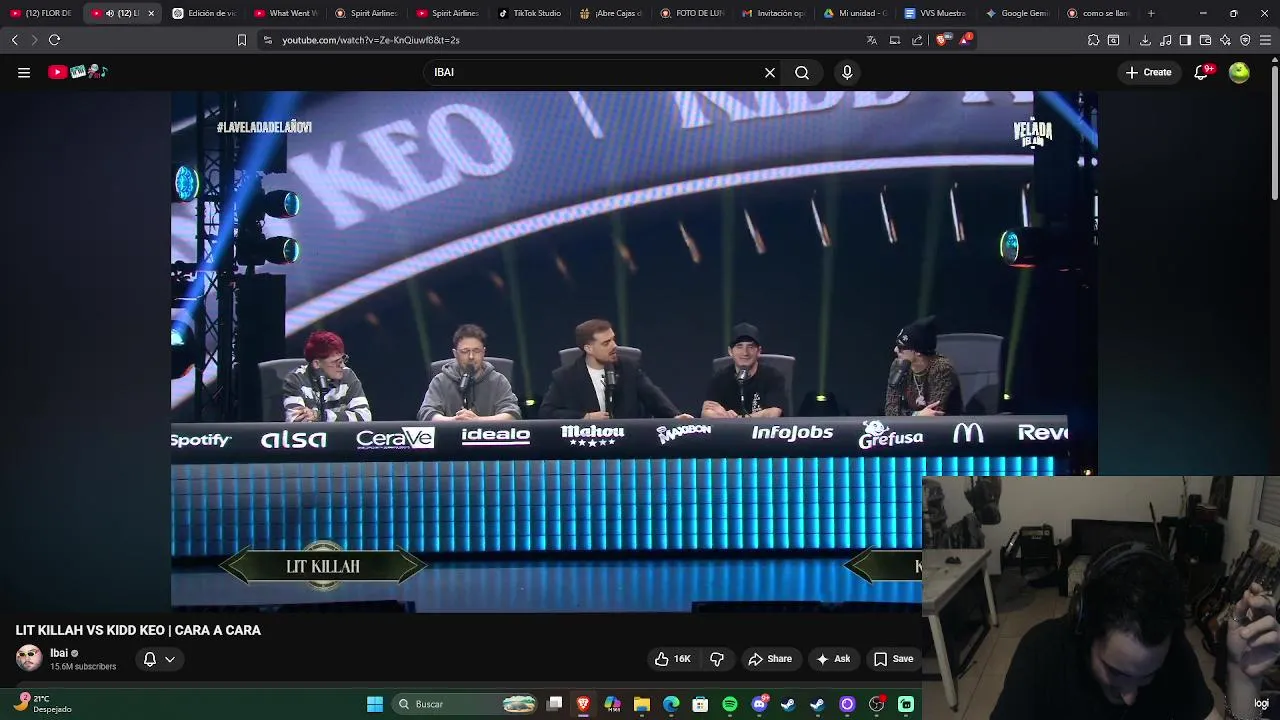The image size is (1280, 720).
Task: Open the YouTube account avatar menu
Action: click(1239, 72)
